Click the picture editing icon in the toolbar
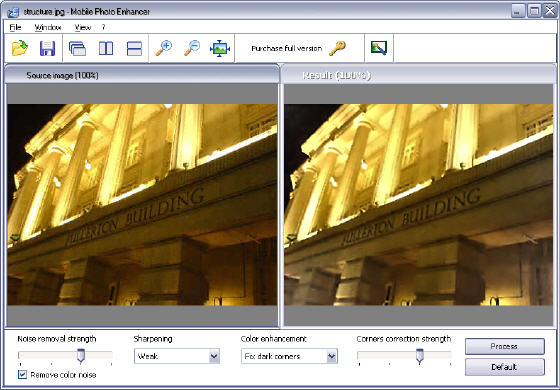The image size is (560, 390). 379,48
